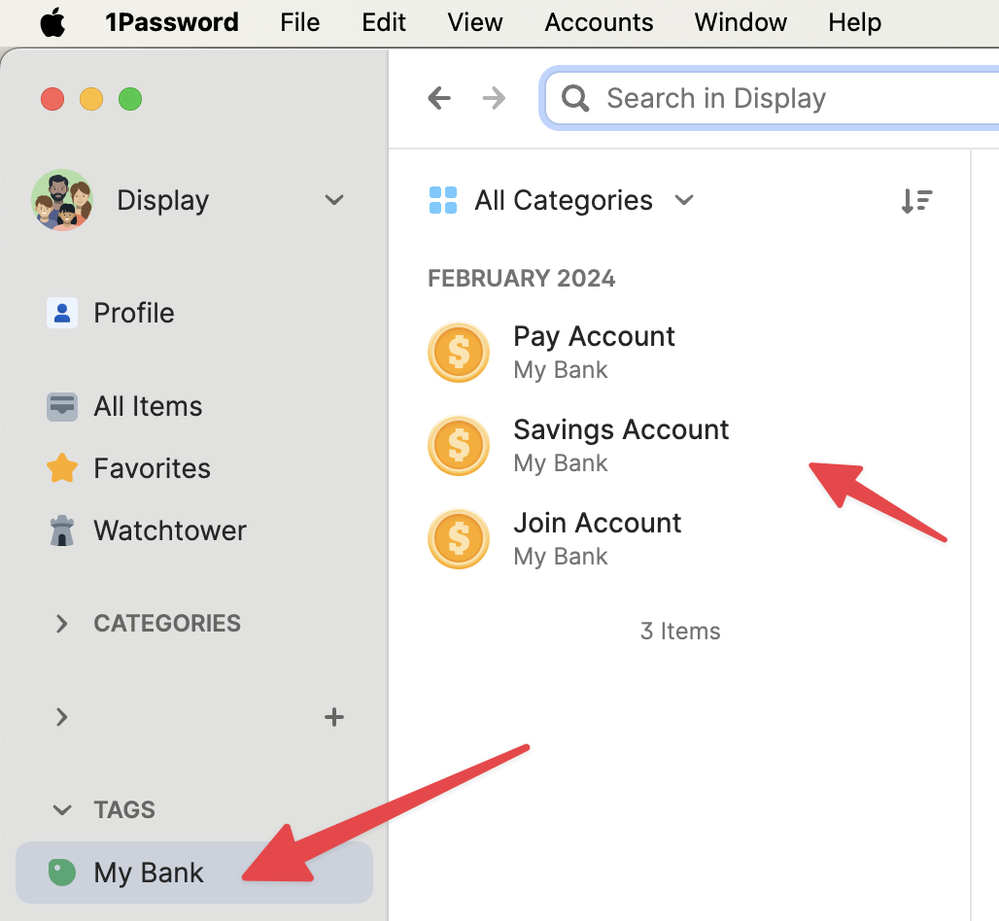Click the All Categories grid icon
Viewport: 999px width, 921px height.
443,200
